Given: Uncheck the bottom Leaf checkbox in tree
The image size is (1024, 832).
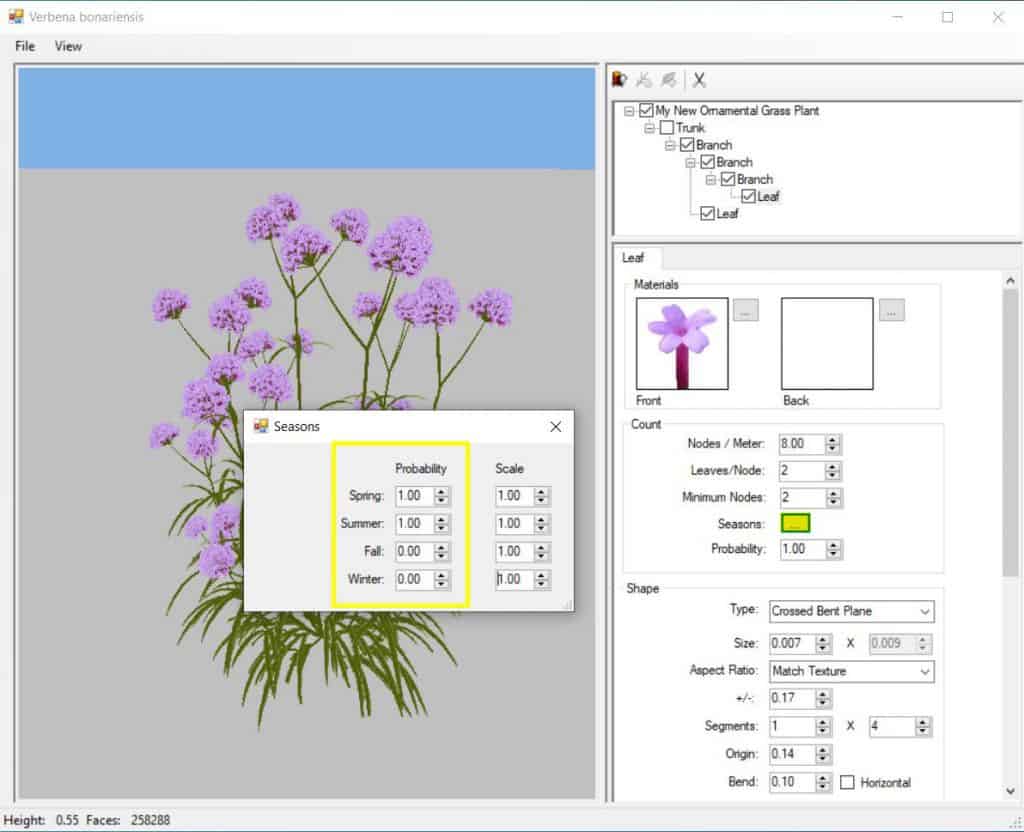Looking at the screenshot, I should (707, 214).
